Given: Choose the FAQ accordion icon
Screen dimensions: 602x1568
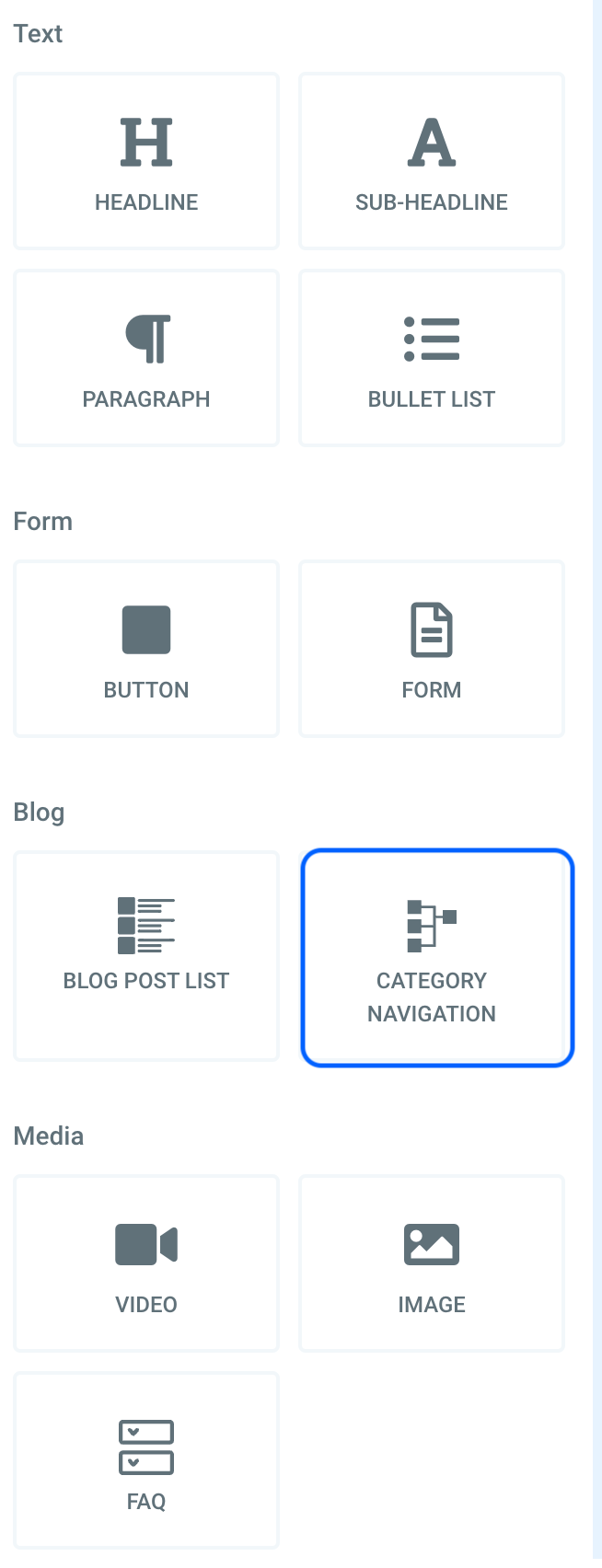Looking at the screenshot, I should click(146, 1447).
